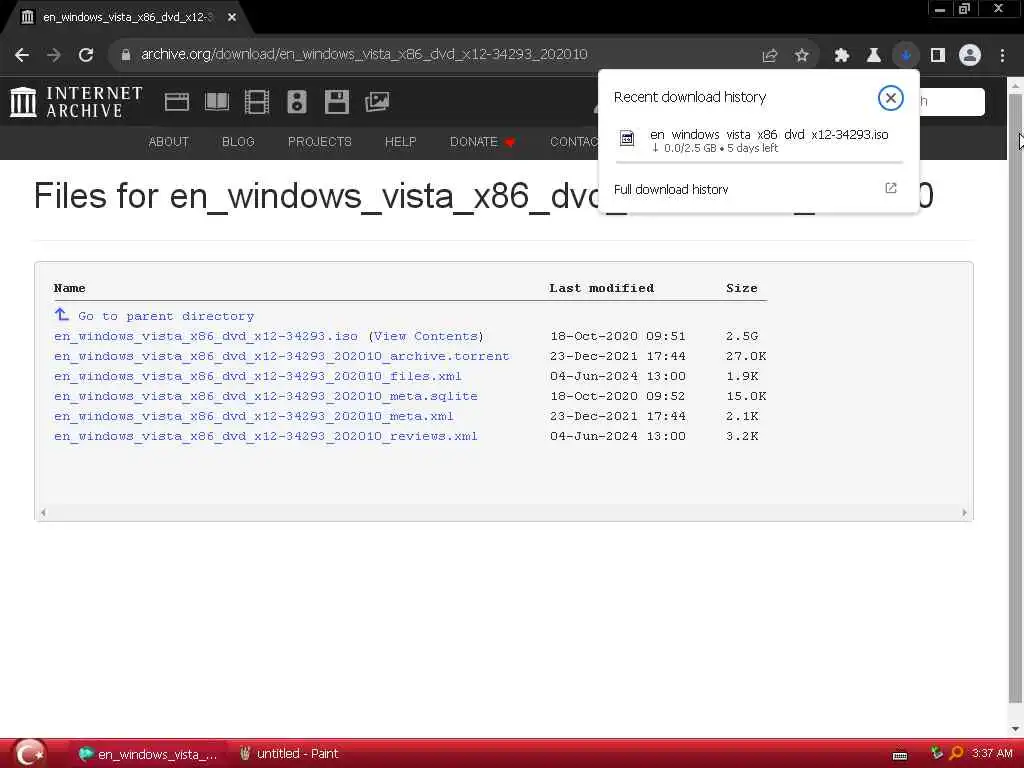Click the 18-Oct-2020 09:51 date
Image resolution: width=1024 pixels, height=768 pixels.
point(618,336)
